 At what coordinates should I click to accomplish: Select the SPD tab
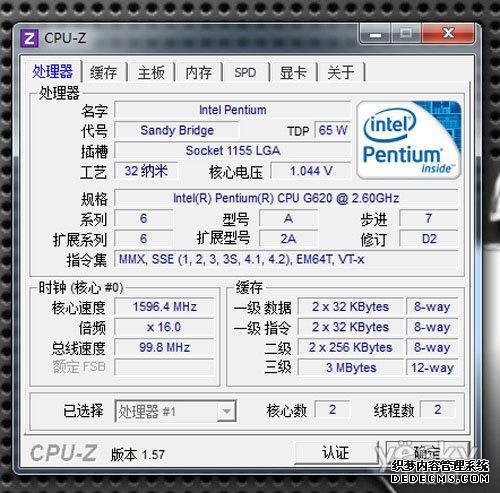(x=245, y=72)
